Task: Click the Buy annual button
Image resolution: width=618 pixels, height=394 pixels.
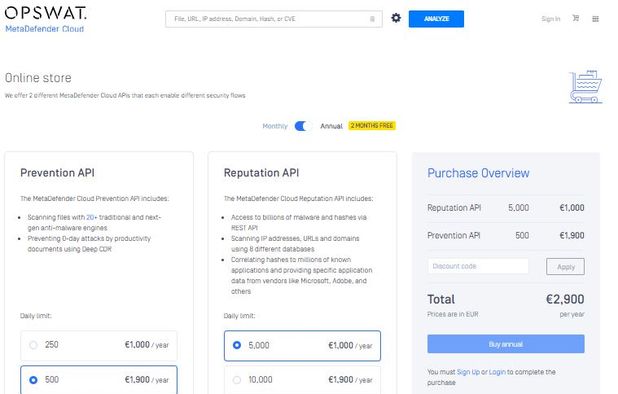Action: pyautogui.click(x=506, y=344)
